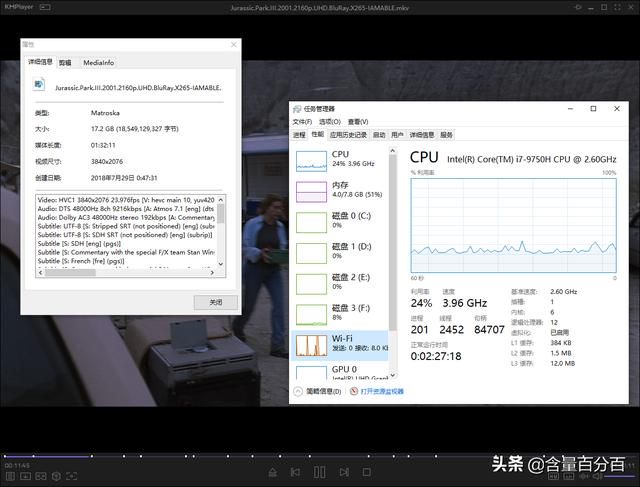Open the 文件(F) menu in Task Manager
This screenshot has width=640, height=487.
tap(302, 122)
